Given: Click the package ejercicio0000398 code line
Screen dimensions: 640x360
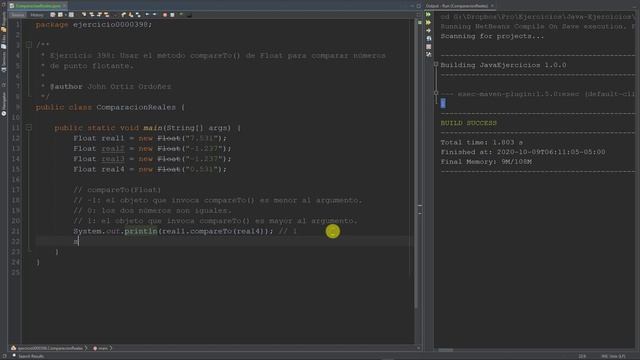Looking at the screenshot, I should [94, 24].
